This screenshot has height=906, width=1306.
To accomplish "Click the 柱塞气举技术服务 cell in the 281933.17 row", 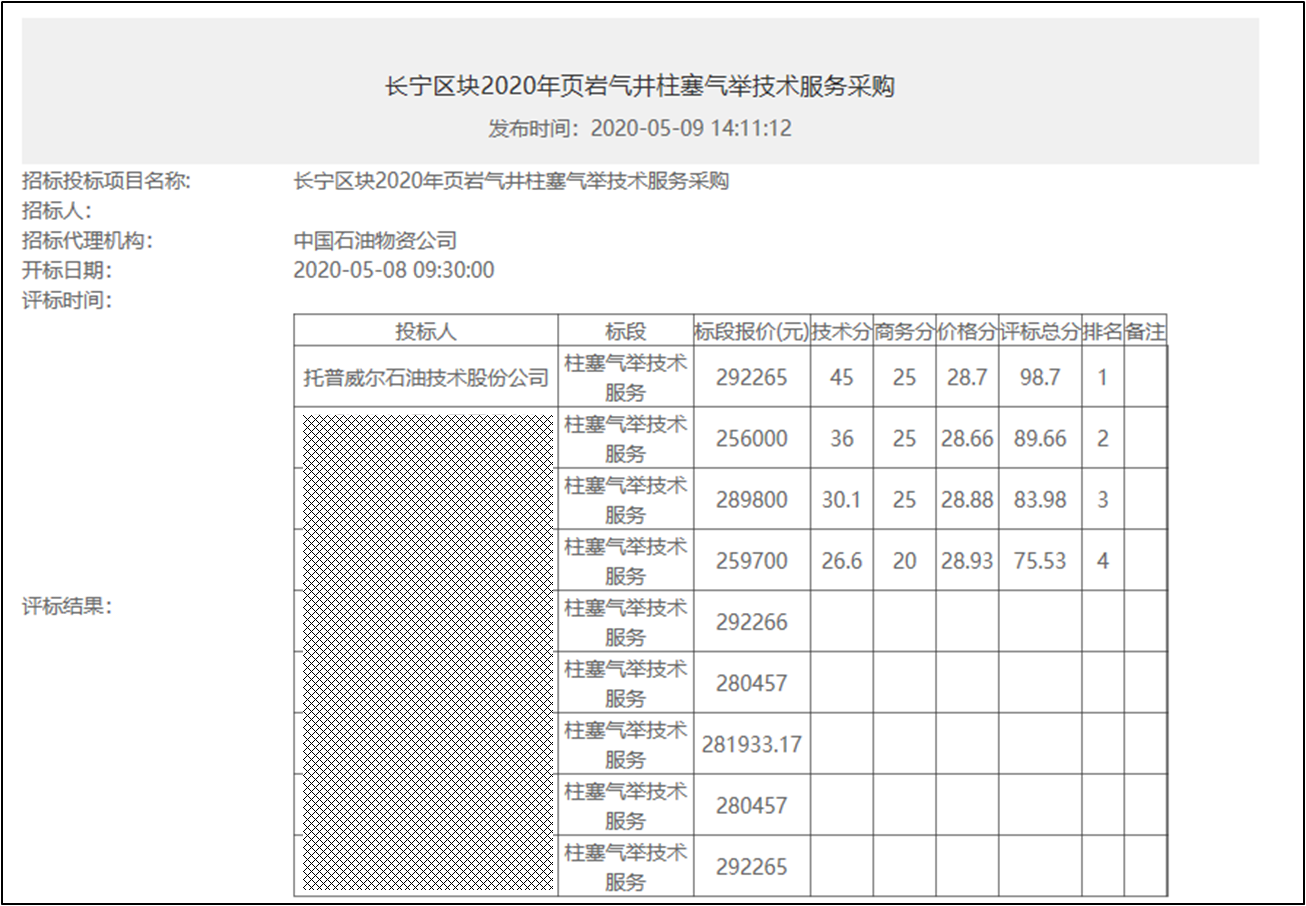I will point(626,743).
